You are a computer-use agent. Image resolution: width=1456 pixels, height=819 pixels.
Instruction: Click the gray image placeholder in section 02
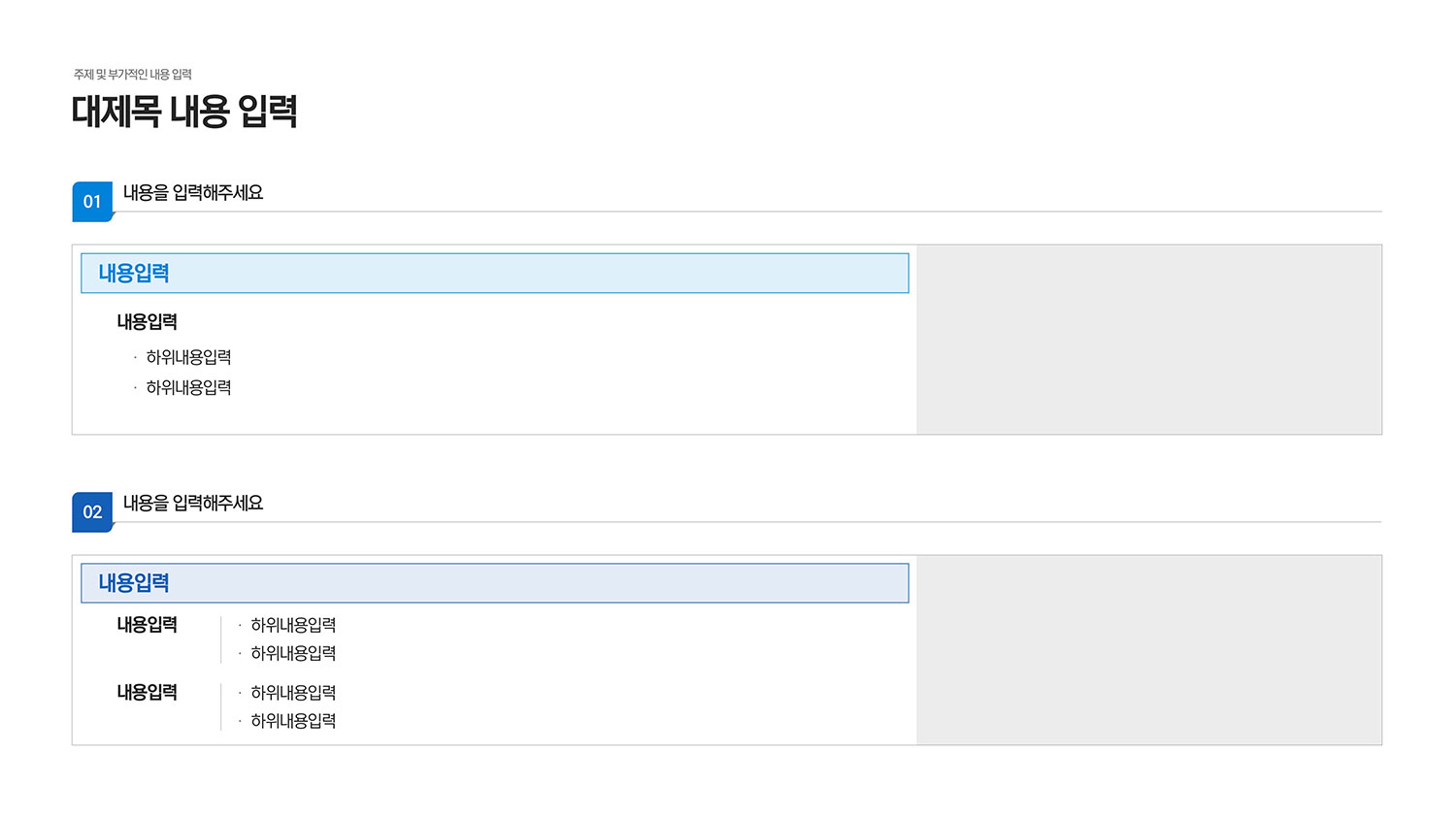point(1149,650)
